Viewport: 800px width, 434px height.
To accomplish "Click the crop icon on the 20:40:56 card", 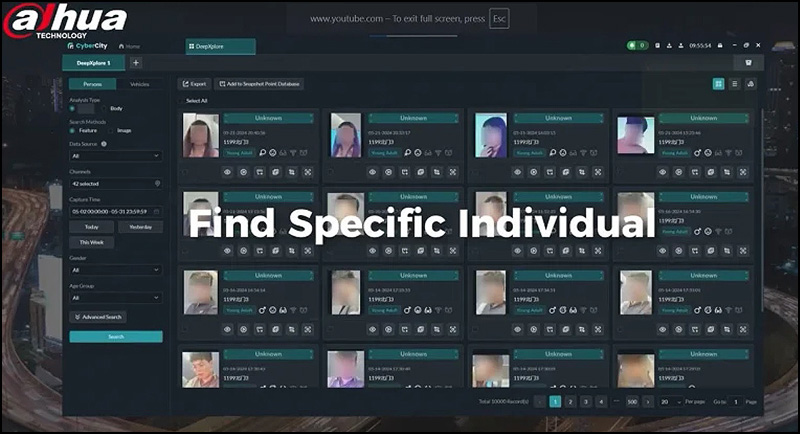I will point(292,172).
